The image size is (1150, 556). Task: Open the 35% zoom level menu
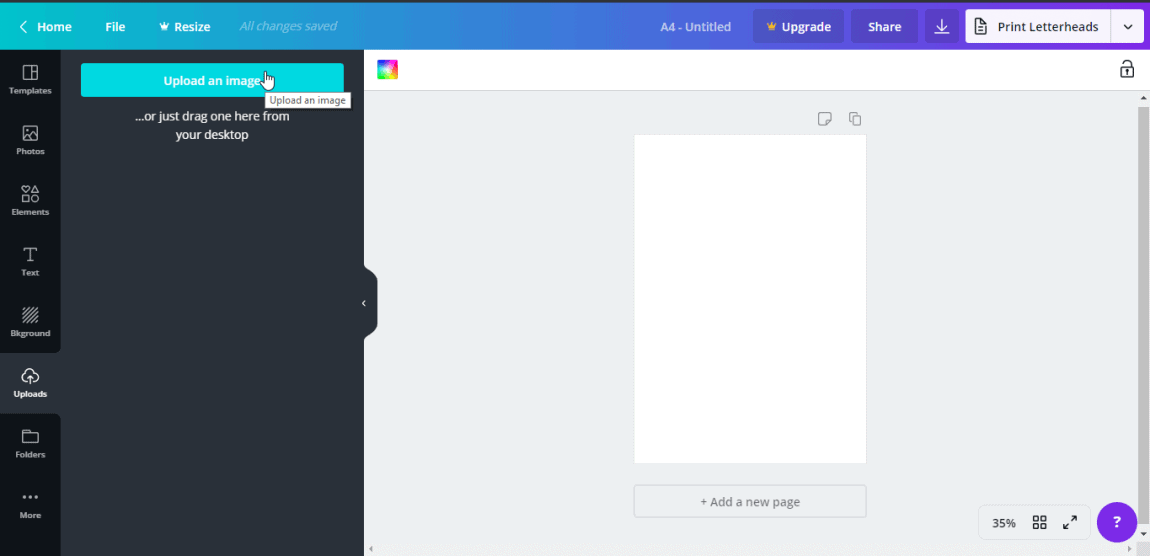pos(1003,523)
